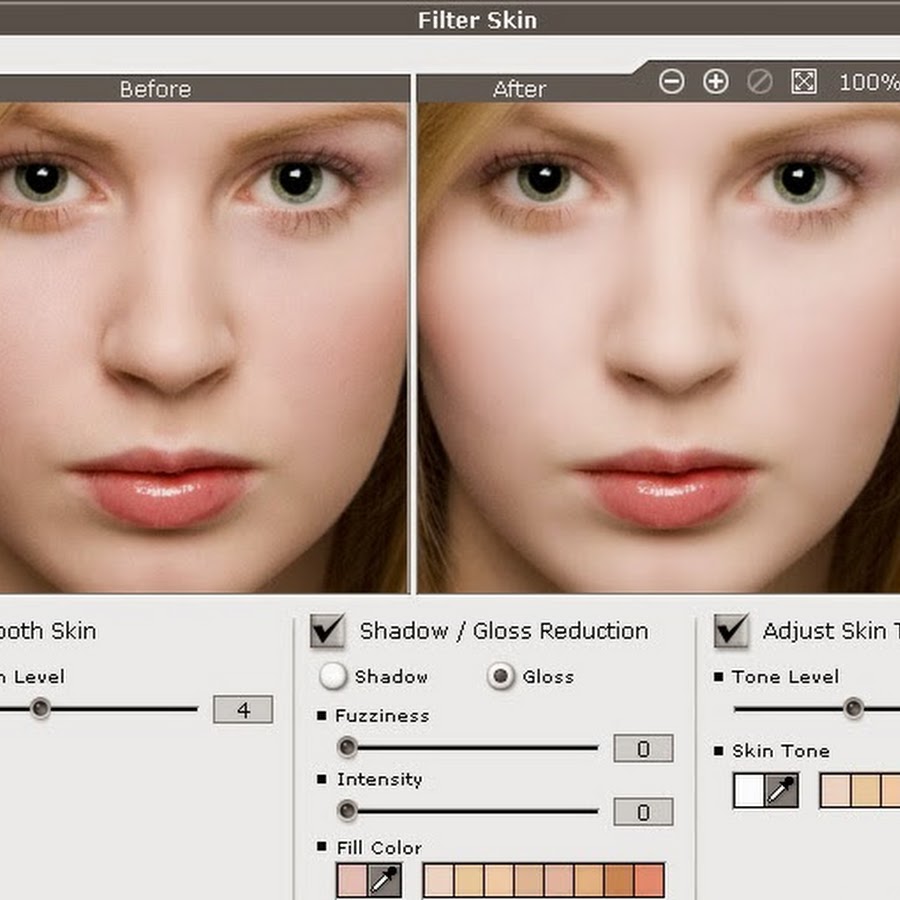Select the Gloss radio button
Image resolution: width=900 pixels, height=900 pixels.
pyautogui.click(x=501, y=676)
